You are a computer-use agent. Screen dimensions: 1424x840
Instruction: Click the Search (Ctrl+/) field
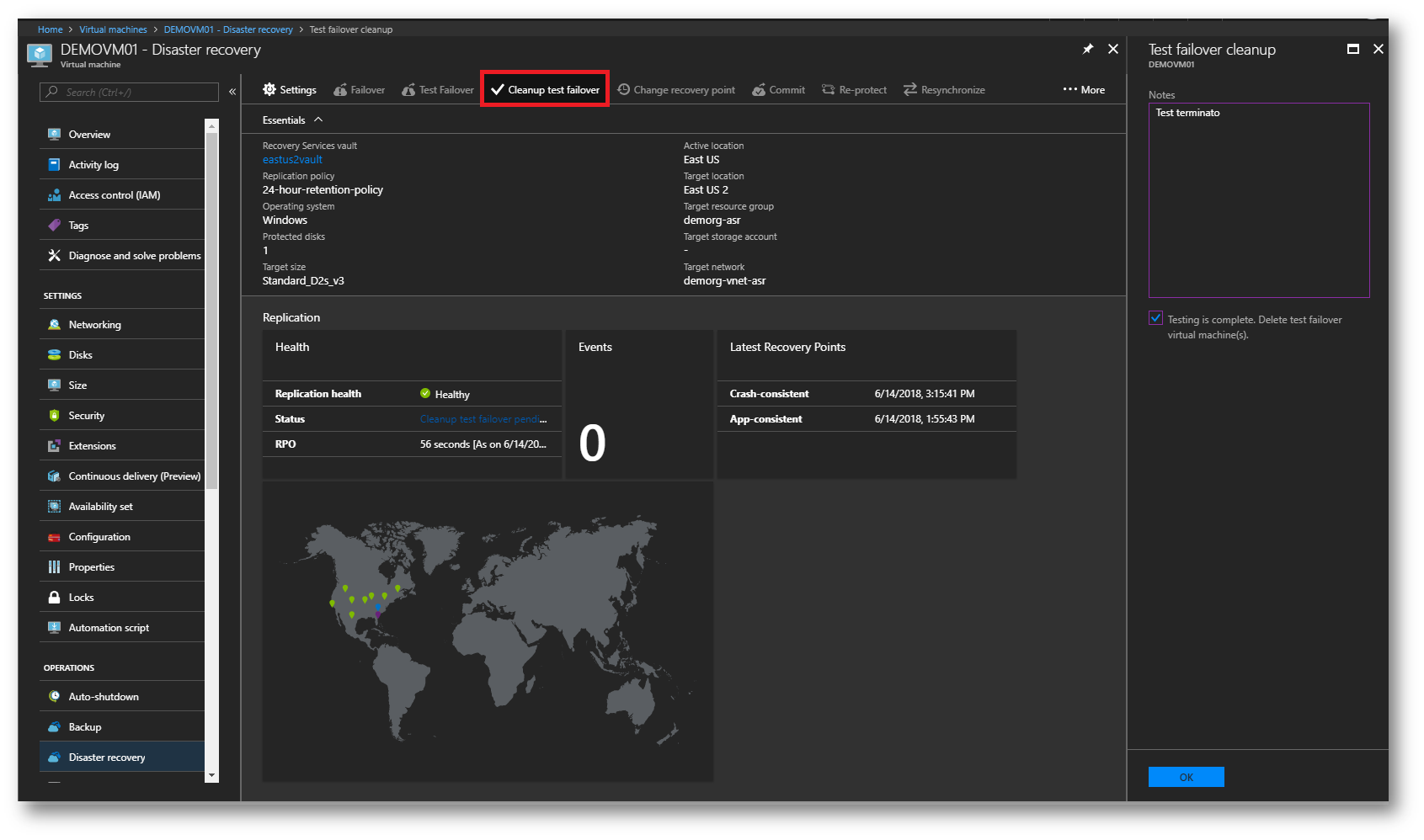129,92
